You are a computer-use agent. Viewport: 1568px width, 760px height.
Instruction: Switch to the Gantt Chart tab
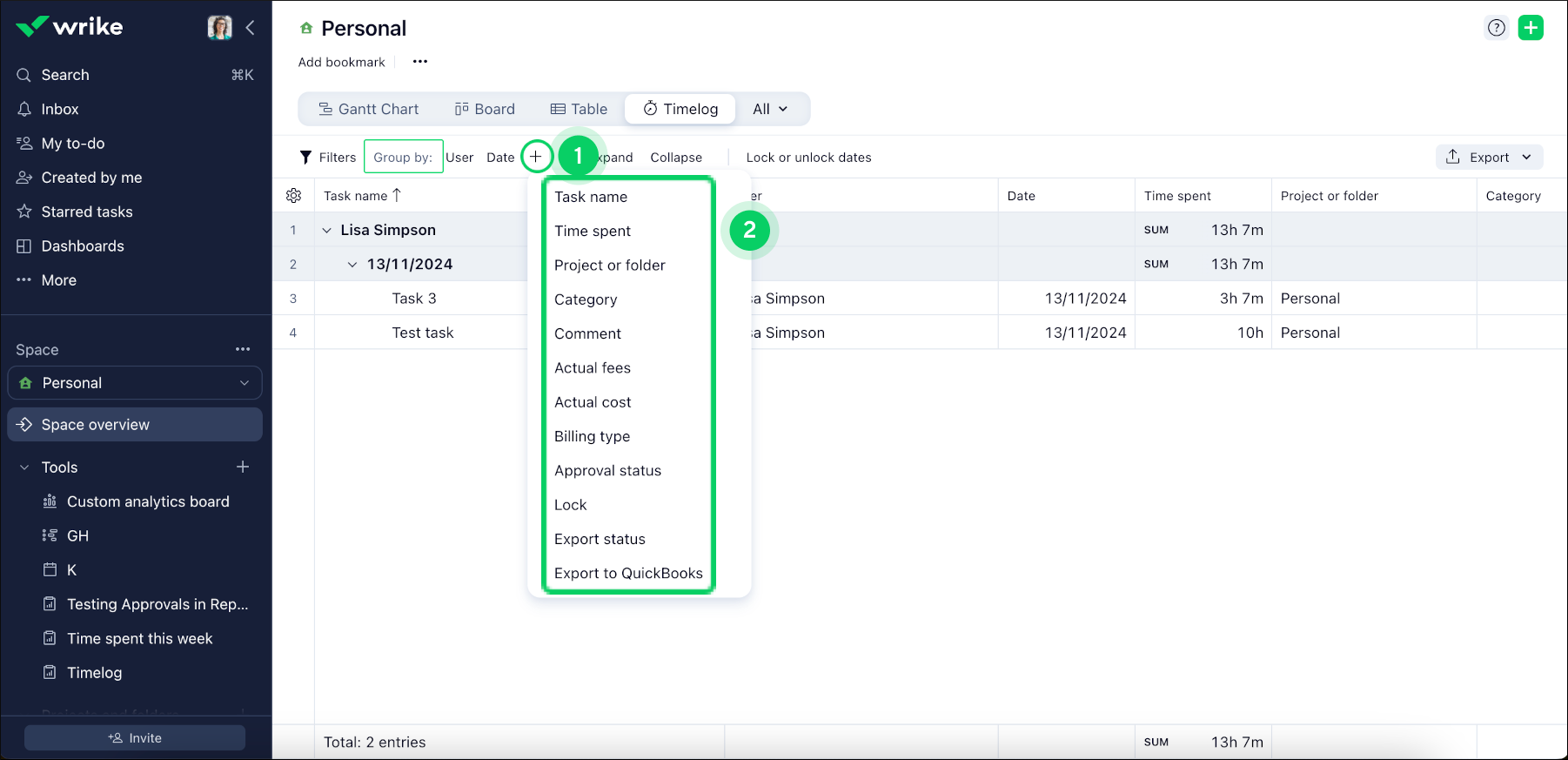coord(368,110)
